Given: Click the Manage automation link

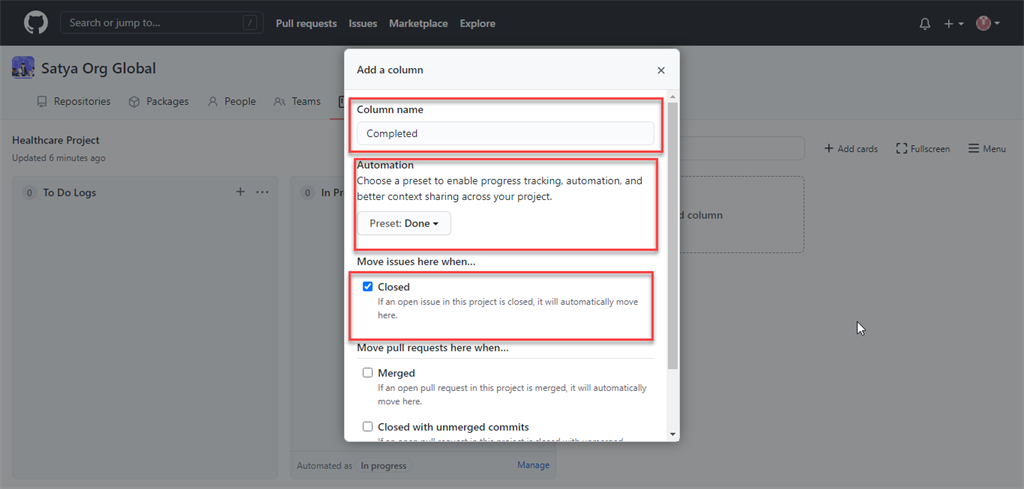Looking at the screenshot, I should 533,465.
